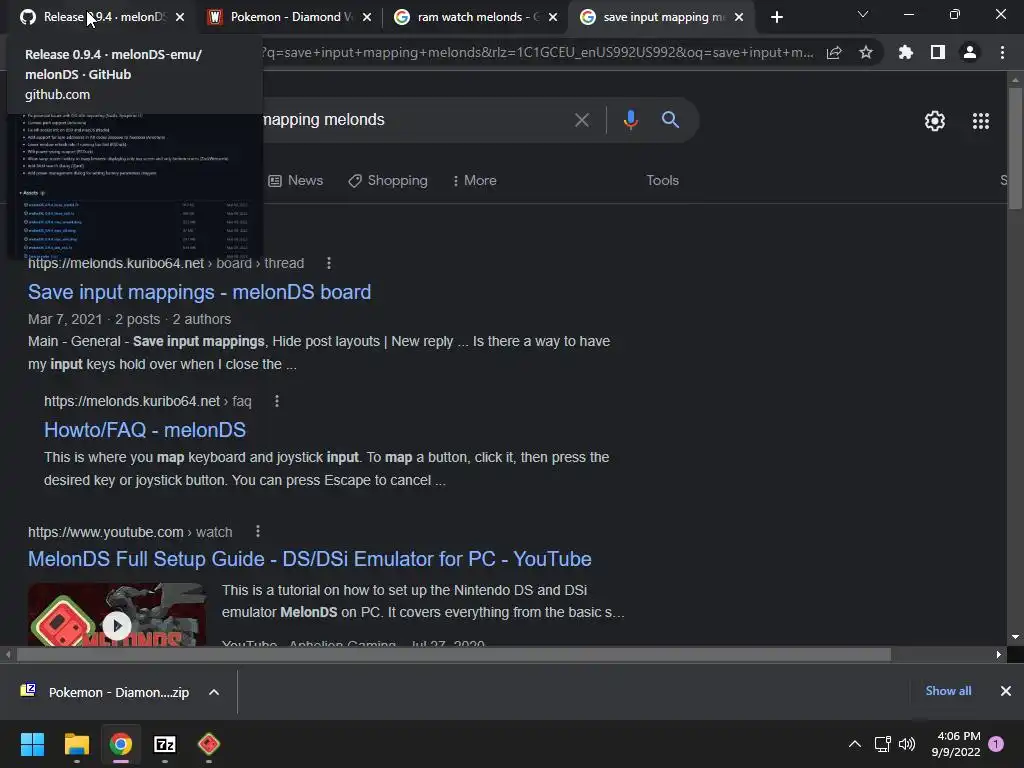Open the notification center badge

pyautogui.click(x=996, y=744)
